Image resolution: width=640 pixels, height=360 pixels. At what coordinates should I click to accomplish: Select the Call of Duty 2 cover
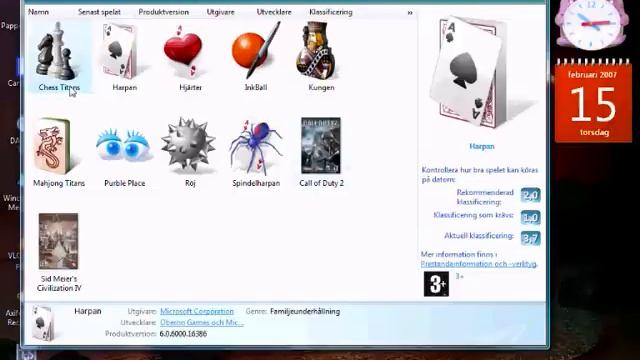[x=321, y=146]
